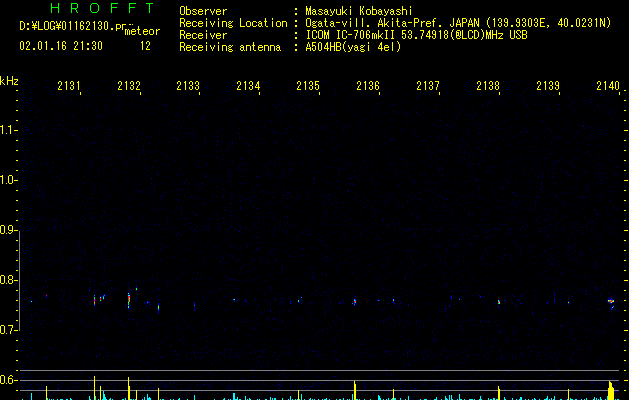The image size is (629, 400).
Task: Click the meteor count label
Action: click(142, 31)
